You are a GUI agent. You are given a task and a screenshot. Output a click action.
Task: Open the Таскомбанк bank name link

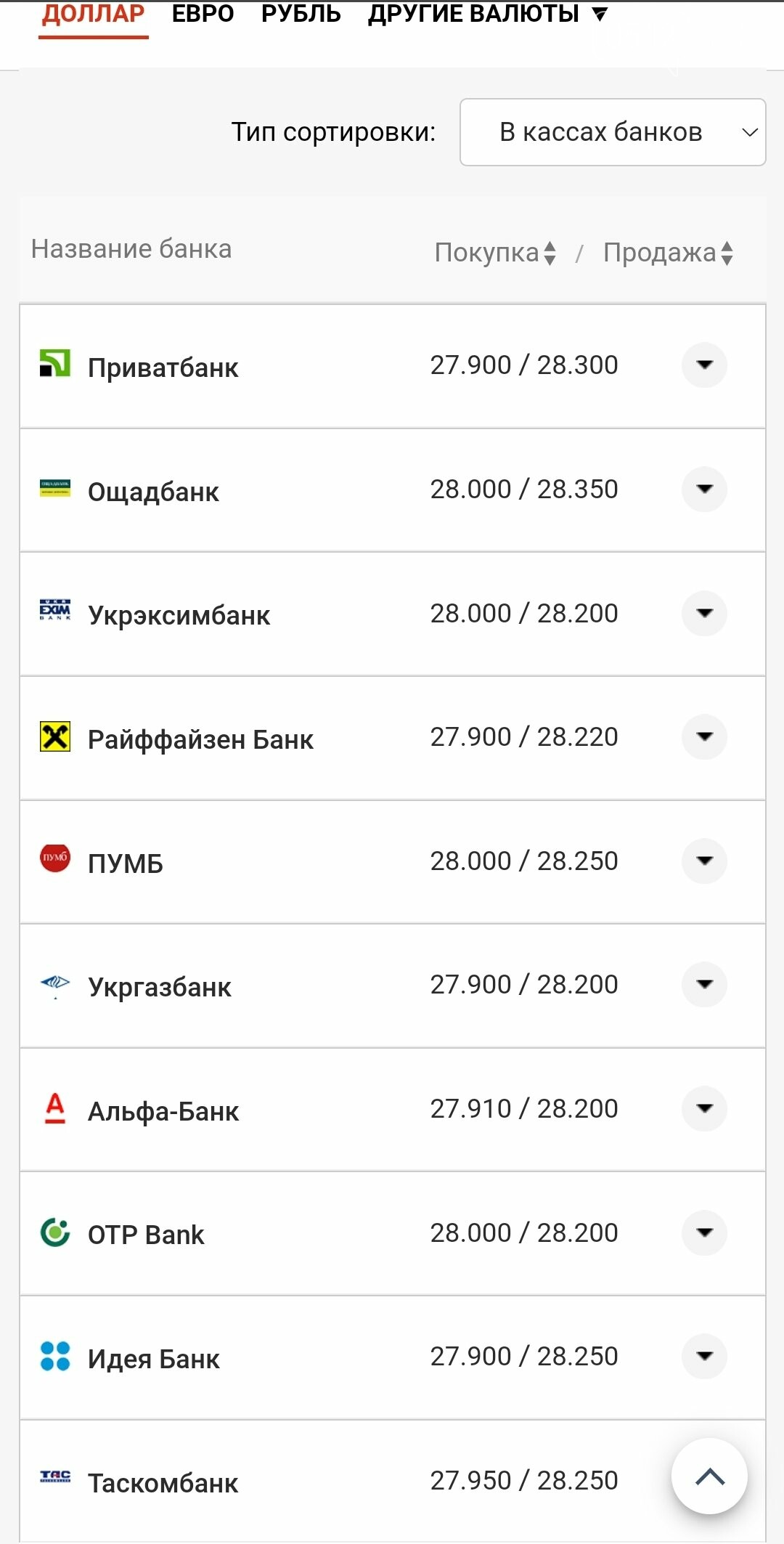[163, 1483]
